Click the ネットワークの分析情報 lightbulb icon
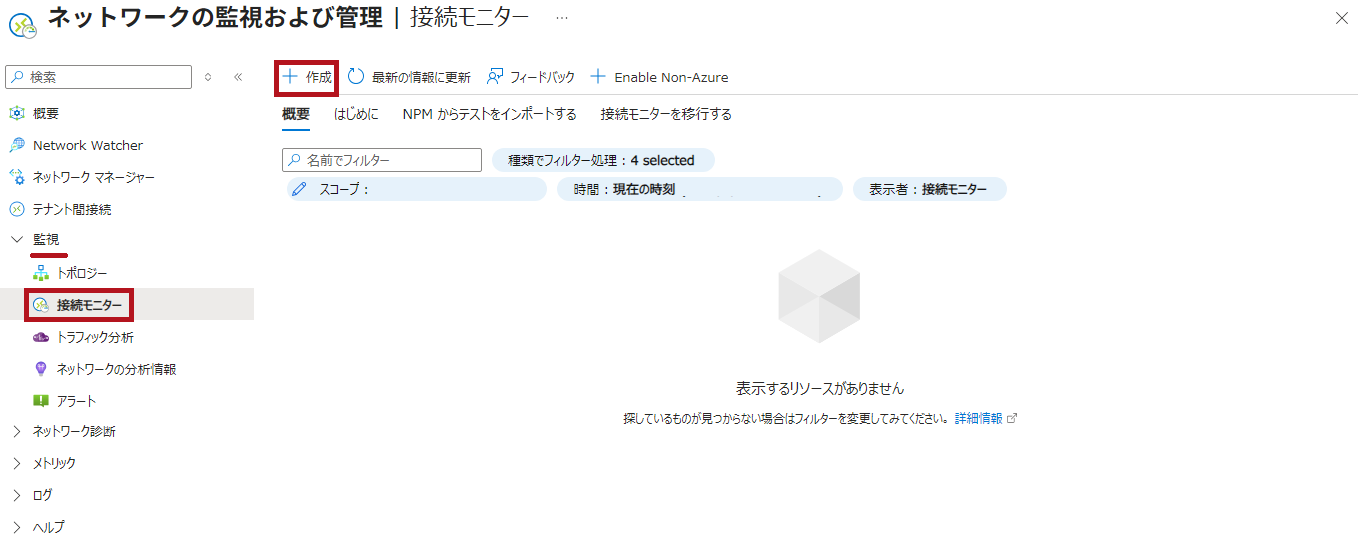Viewport: 1370px width, 554px height. [40, 369]
